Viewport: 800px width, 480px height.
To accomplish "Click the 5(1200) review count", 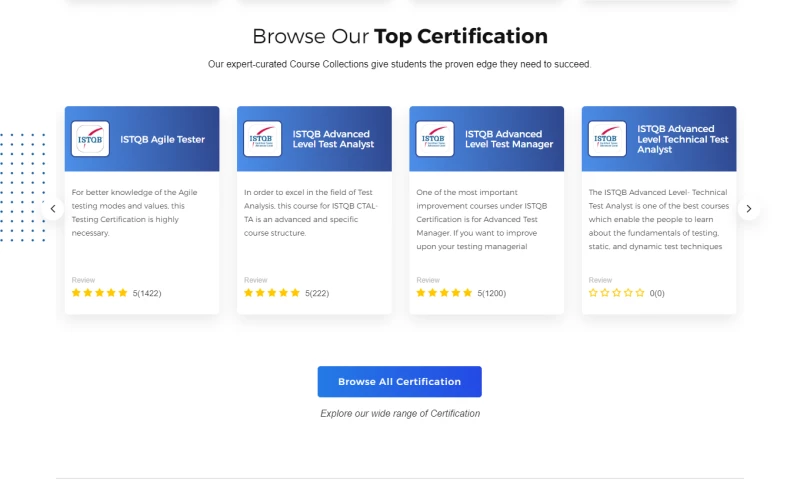I will 492,293.
